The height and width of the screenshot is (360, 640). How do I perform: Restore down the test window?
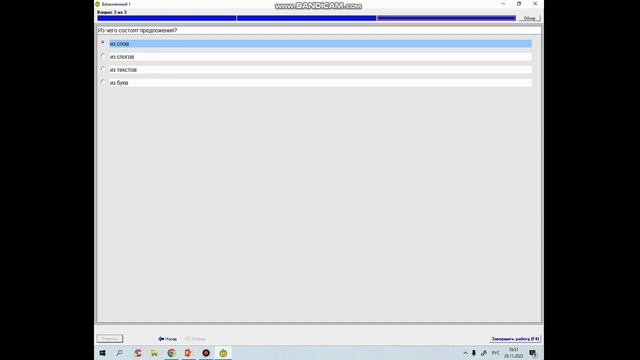click(519, 4)
